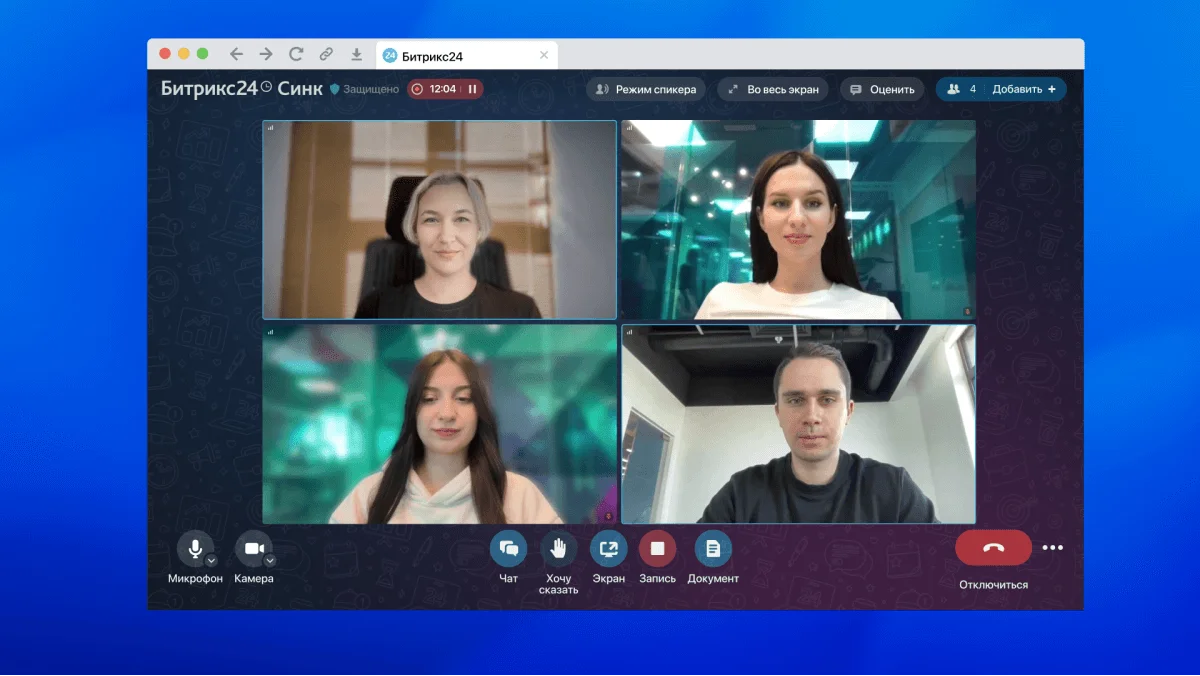Viewport: 1200px width, 676px height.
Task: Expand microphone device options arrow
Action: pos(211,560)
